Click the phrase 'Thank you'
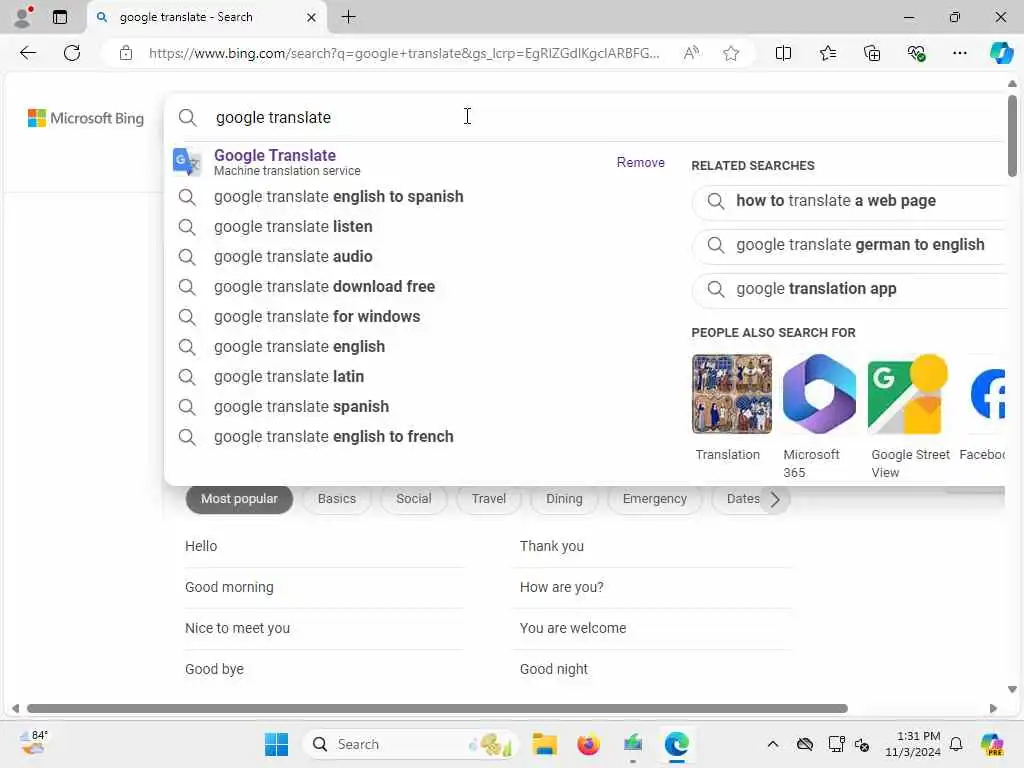This screenshot has width=1024, height=768. [x=552, y=547]
